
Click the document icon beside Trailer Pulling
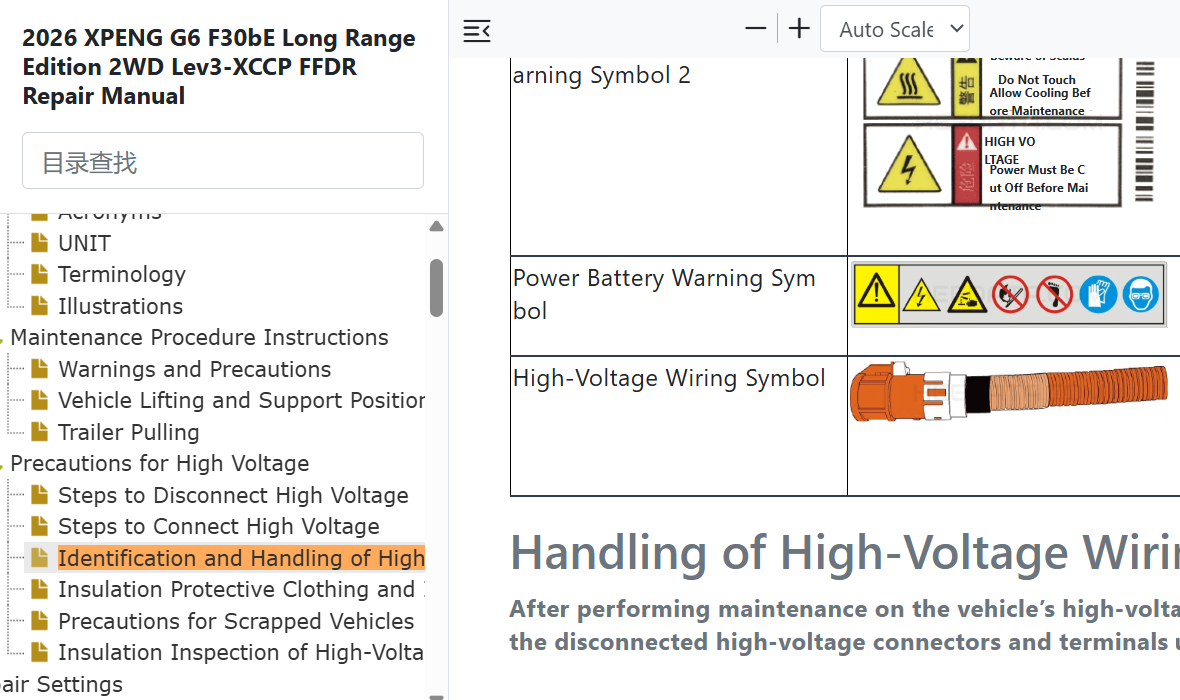coord(40,431)
